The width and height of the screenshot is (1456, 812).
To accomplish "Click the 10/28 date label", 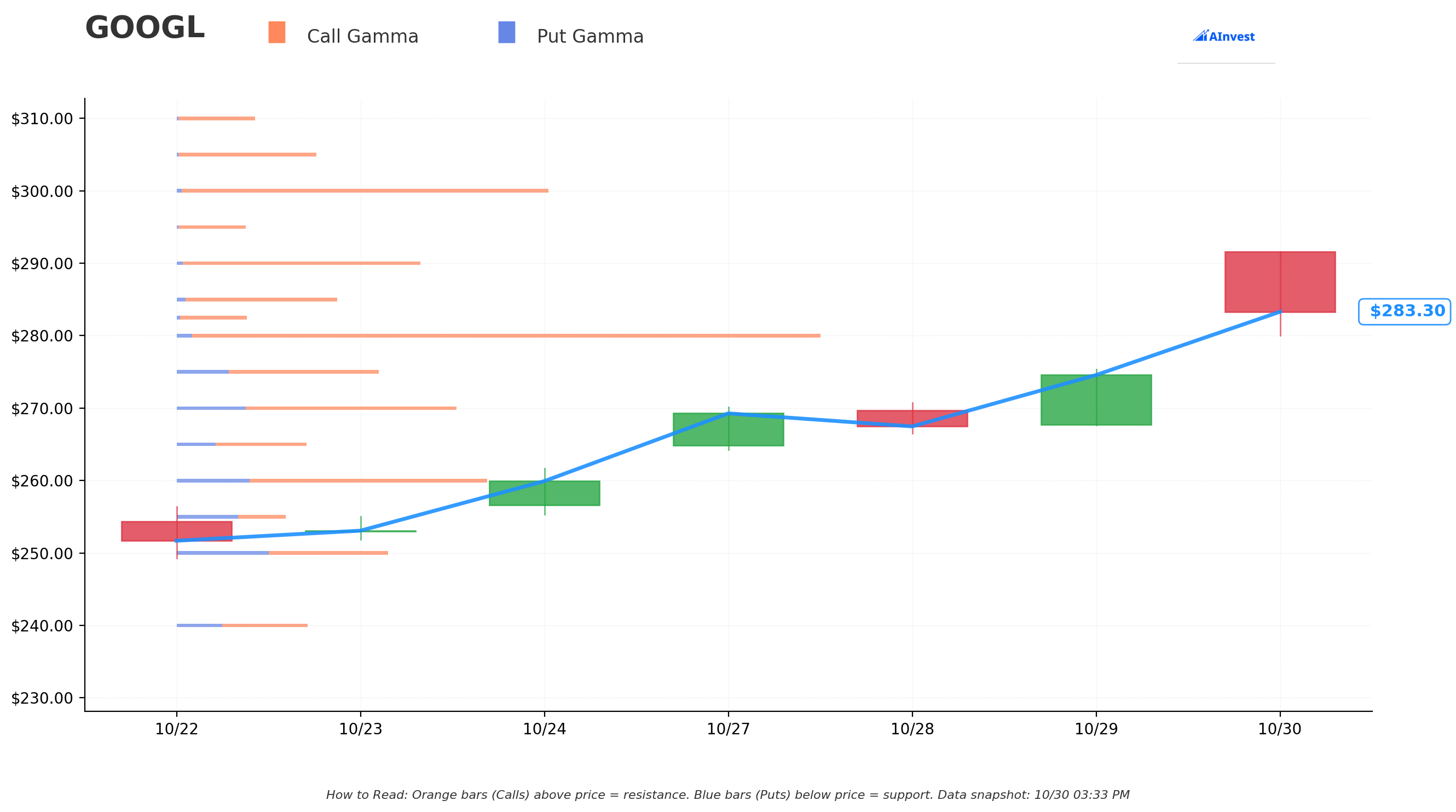I will [x=912, y=729].
